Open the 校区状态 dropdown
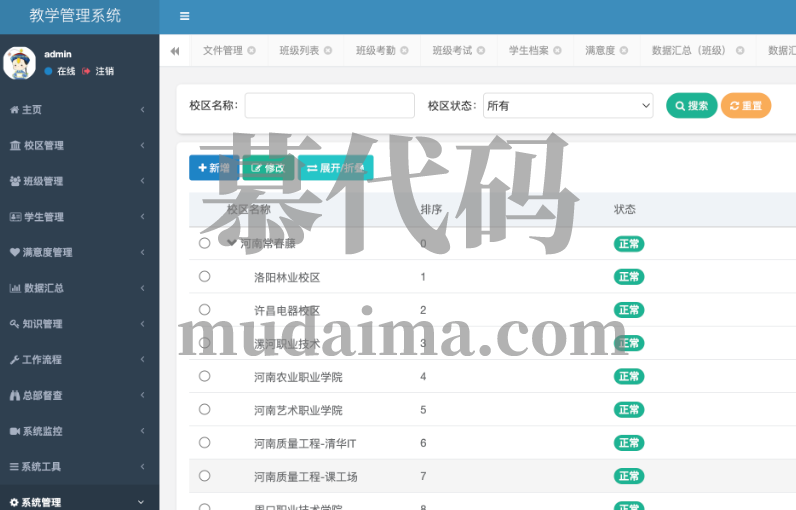Image resolution: width=796 pixels, height=510 pixels. (x=567, y=106)
